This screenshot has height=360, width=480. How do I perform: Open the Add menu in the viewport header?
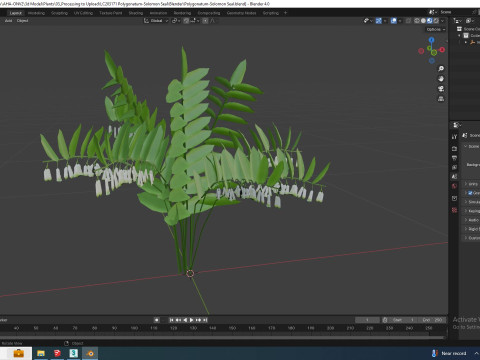(x=8, y=21)
